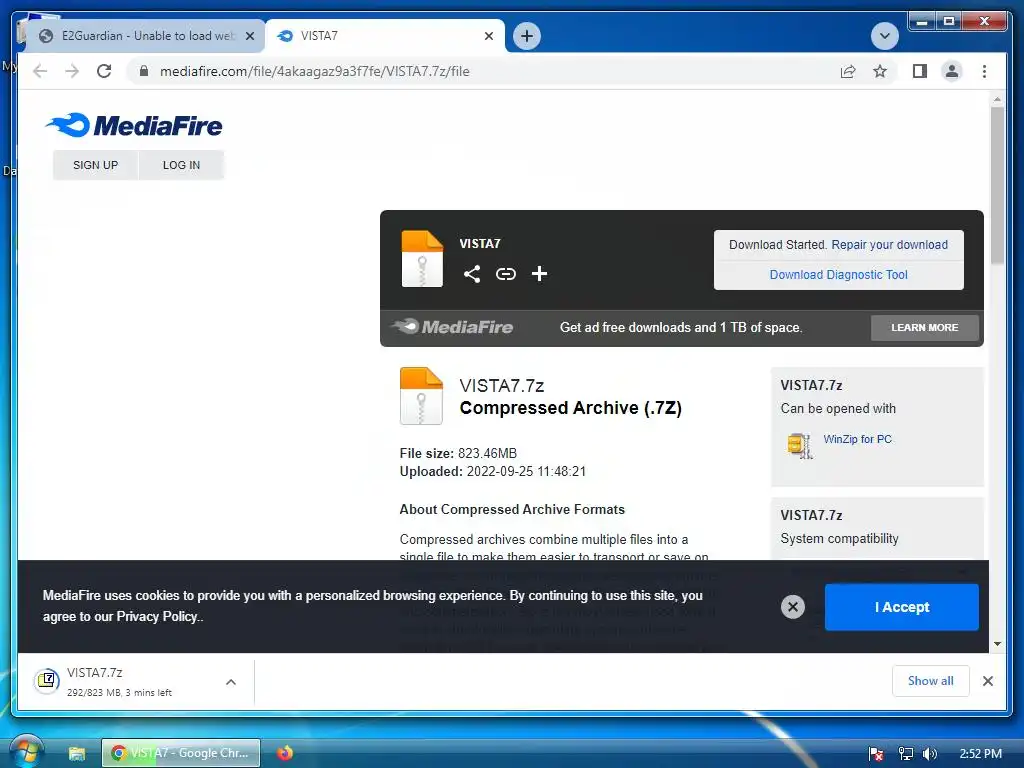Open the tab search dropdown arrow

click(x=884, y=36)
